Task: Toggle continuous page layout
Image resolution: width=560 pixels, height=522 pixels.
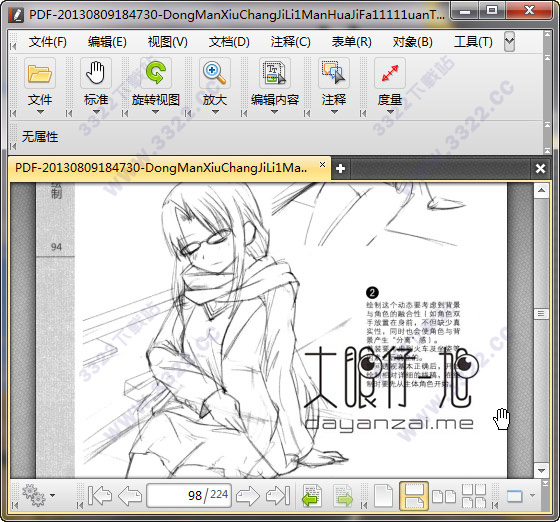Action: (414, 495)
